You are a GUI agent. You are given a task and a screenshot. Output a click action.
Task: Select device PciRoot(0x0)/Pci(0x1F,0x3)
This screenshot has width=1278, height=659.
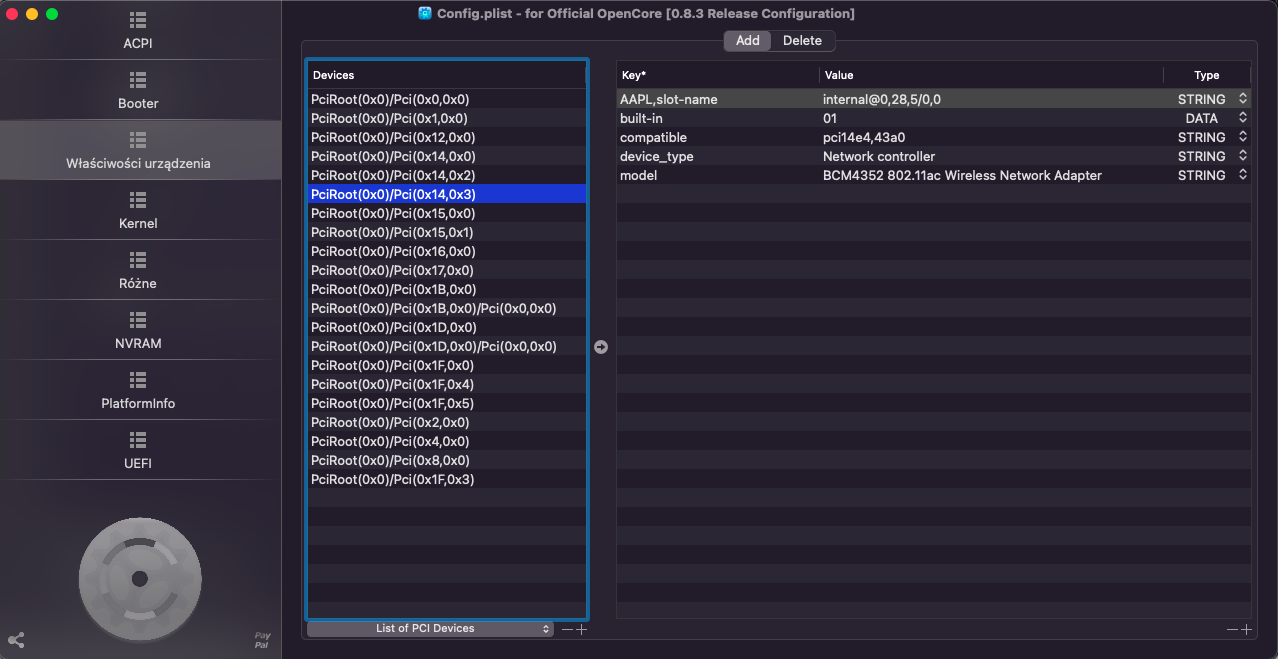pos(447,479)
